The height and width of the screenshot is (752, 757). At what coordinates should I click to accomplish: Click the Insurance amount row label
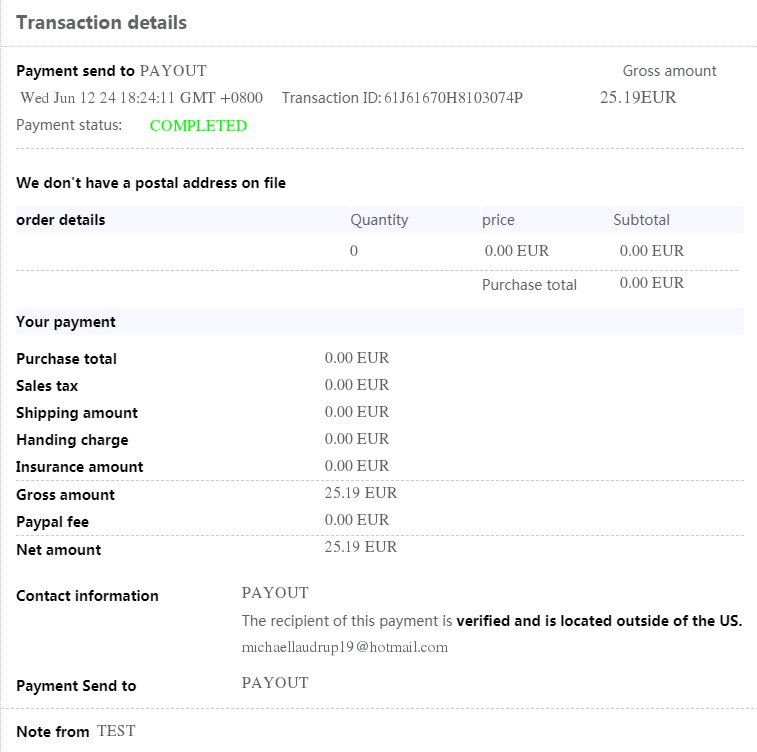79,467
